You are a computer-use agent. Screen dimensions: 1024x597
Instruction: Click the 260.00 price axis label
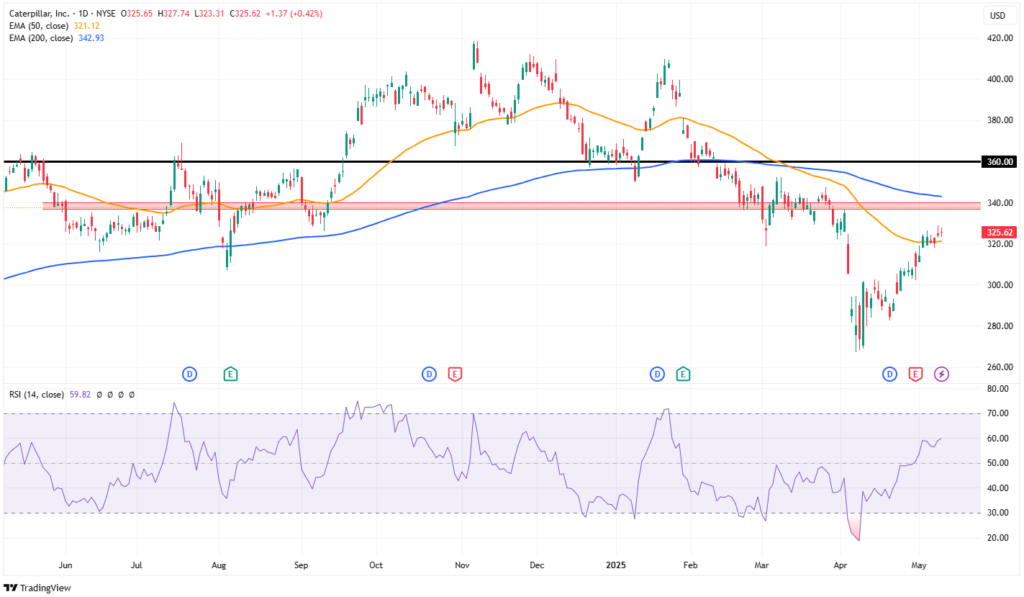point(1000,368)
